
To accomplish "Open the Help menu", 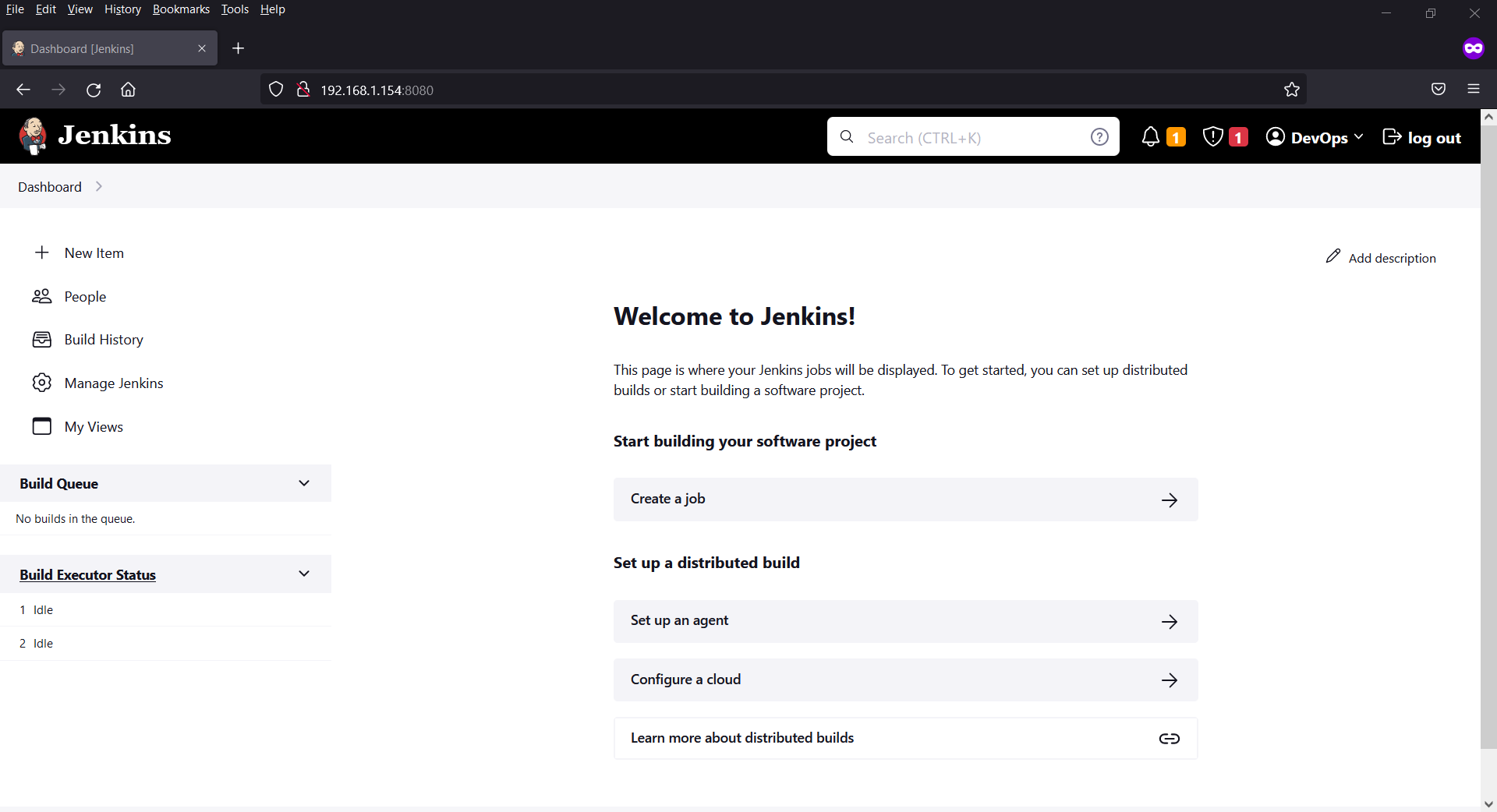I will [273, 9].
